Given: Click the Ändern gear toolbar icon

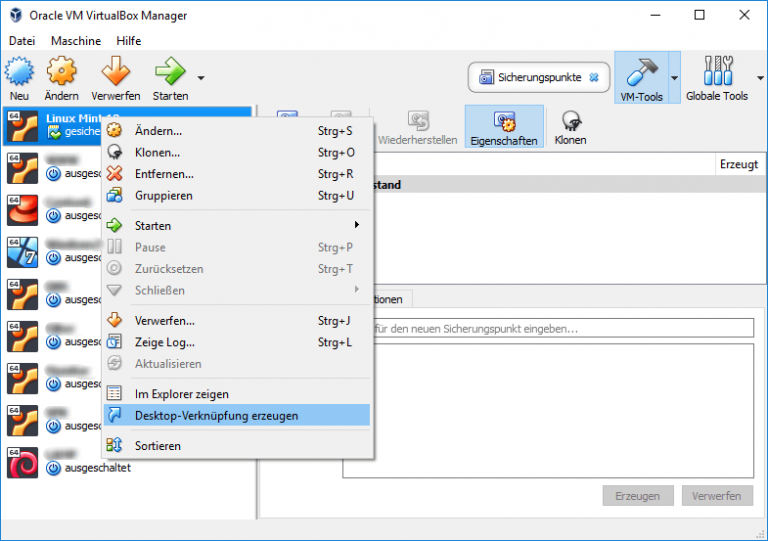Looking at the screenshot, I should (61, 71).
